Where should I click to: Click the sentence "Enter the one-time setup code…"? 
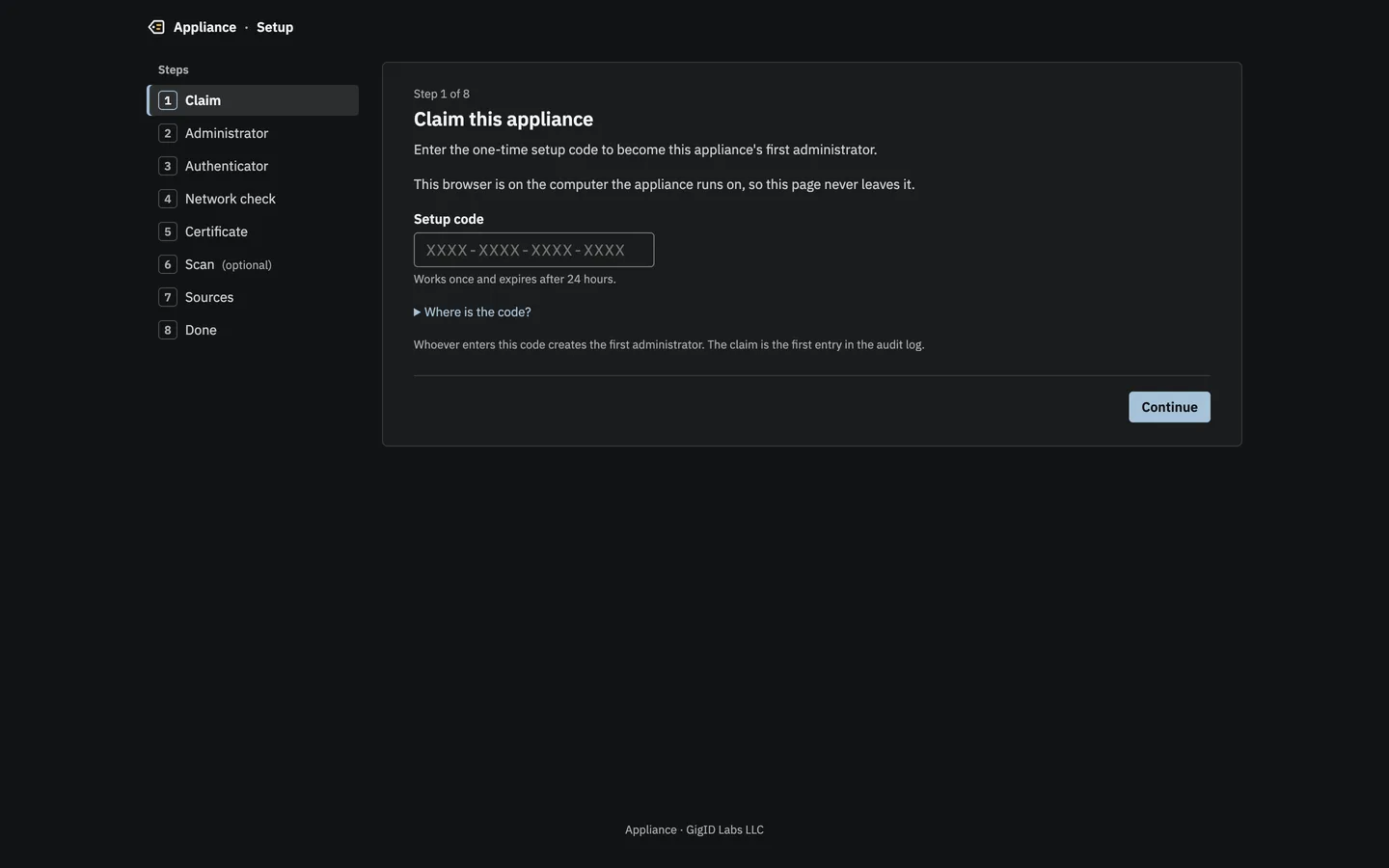[x=645, y=149]
